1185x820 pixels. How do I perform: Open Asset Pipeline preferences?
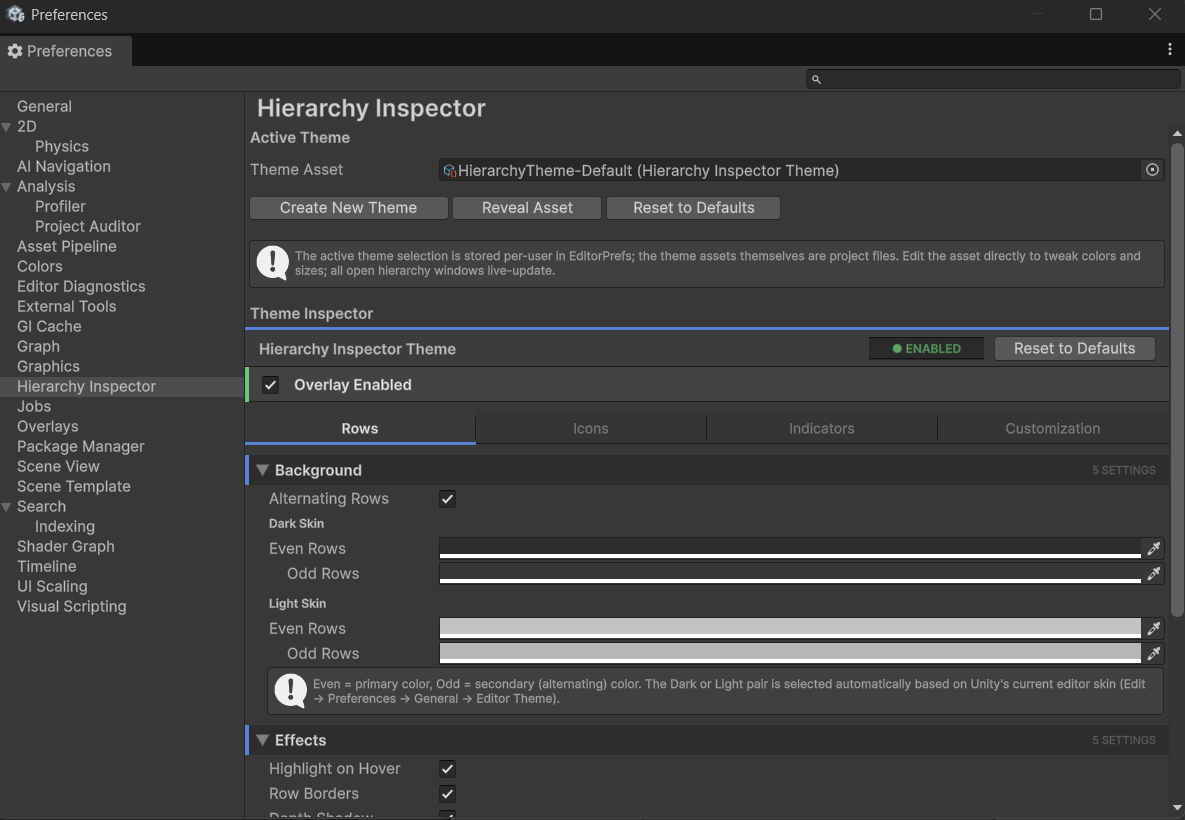point(67,246)
